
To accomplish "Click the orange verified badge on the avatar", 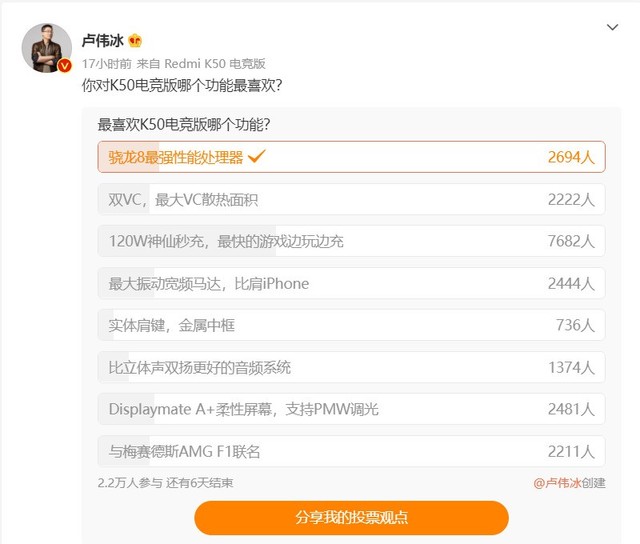I will coord(64,65).
